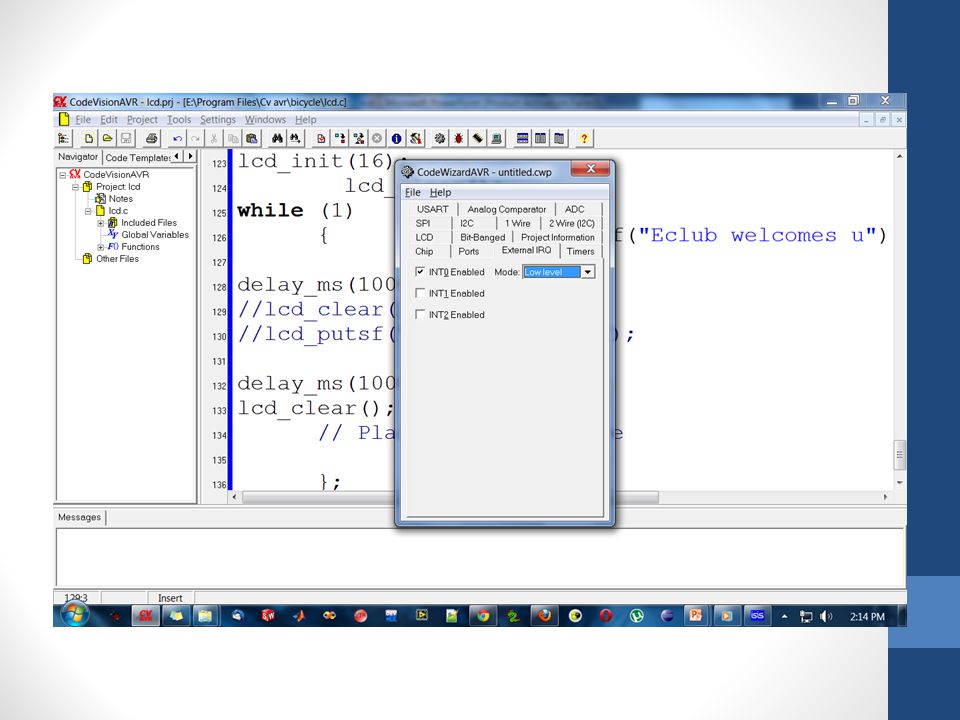Image resolution: width=960 pixels, height=720 pixels.
Task: Open the main File menu
Action: 83,119
